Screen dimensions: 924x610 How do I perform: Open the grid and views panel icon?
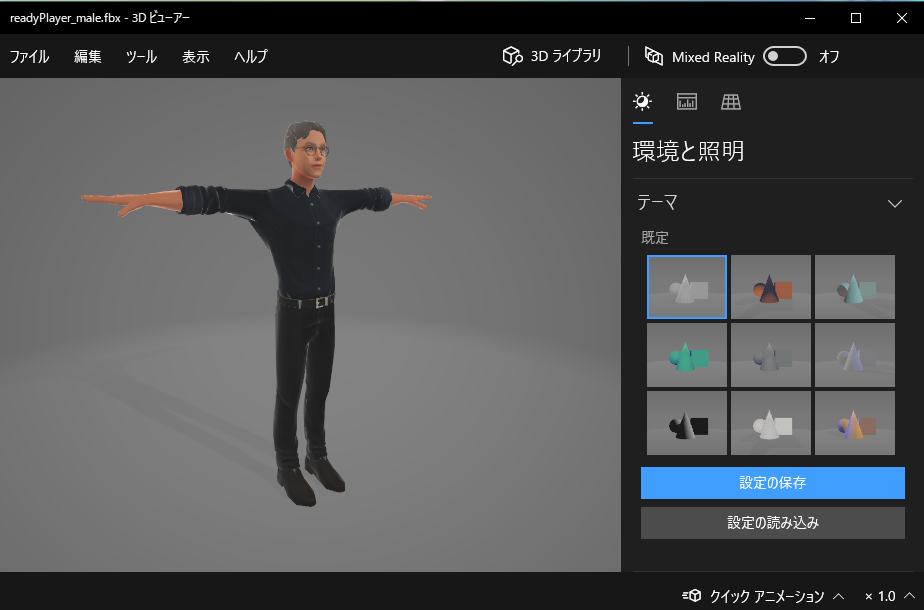pos(731,102)
